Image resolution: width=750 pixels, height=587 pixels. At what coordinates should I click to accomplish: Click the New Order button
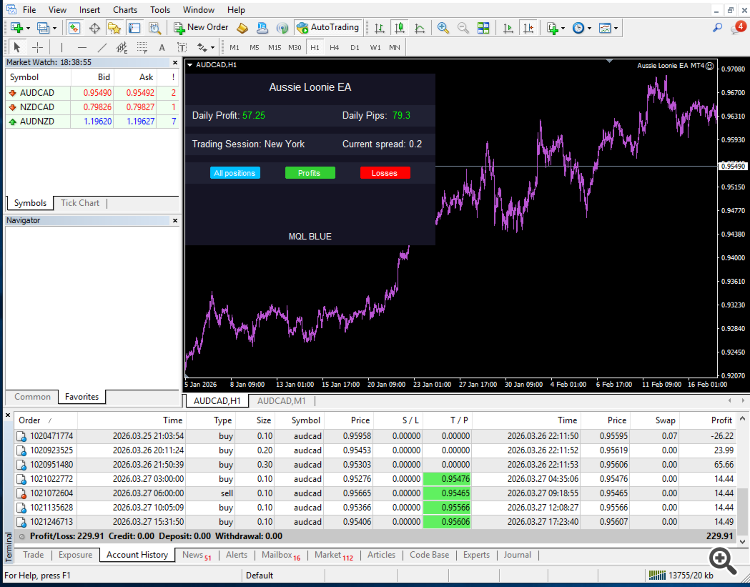201,28
